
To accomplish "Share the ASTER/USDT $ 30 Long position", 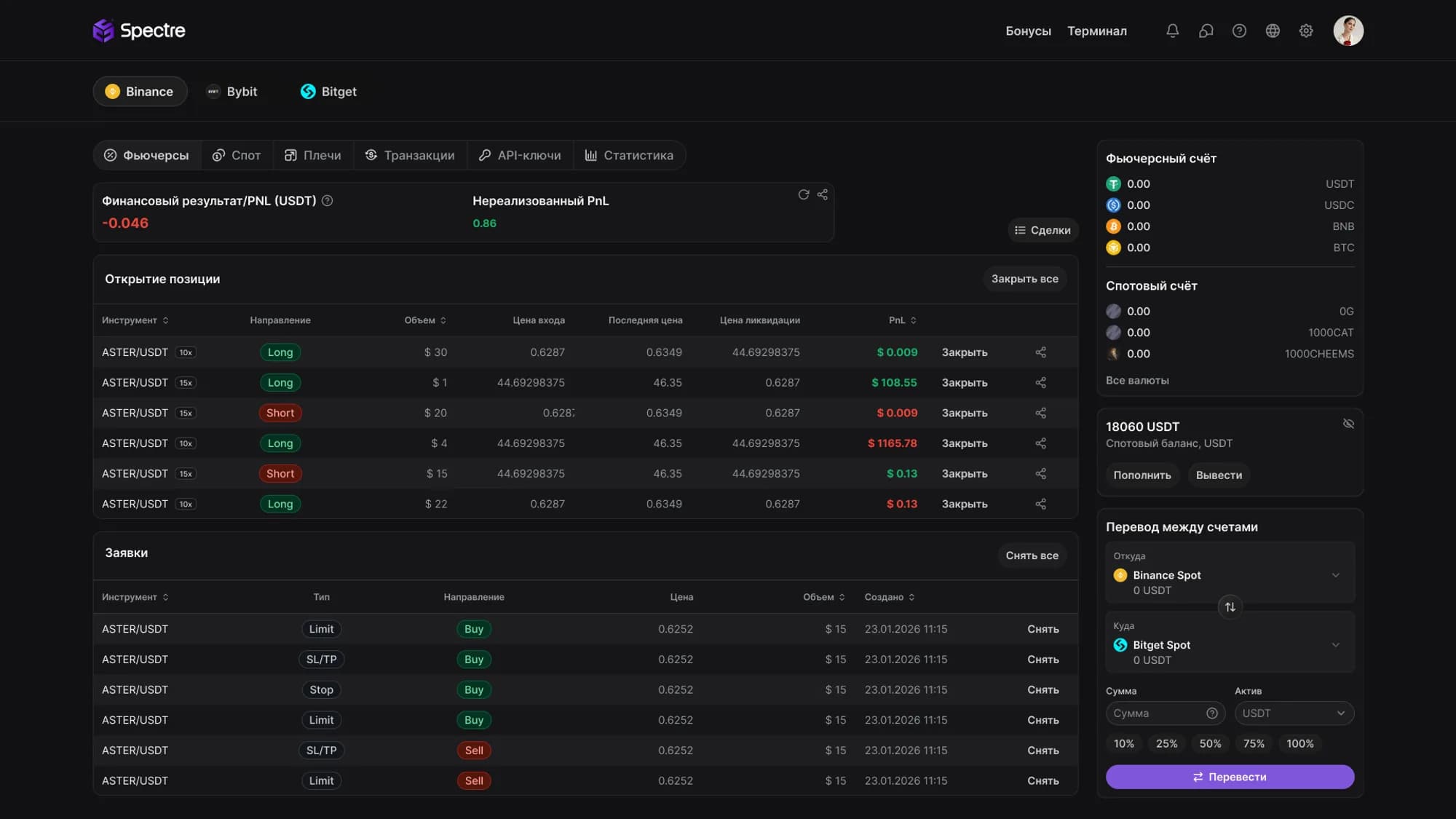I will click(x=1040, y=352).
